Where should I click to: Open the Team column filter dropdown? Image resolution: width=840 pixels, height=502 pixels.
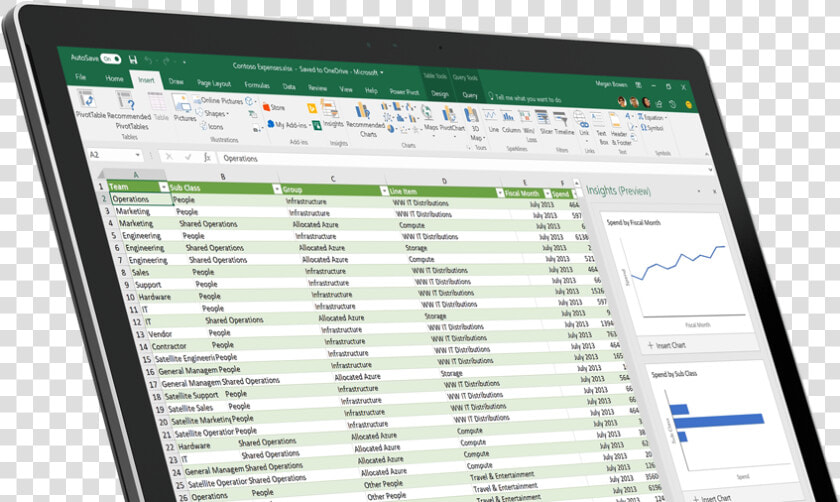coord(163,187)
